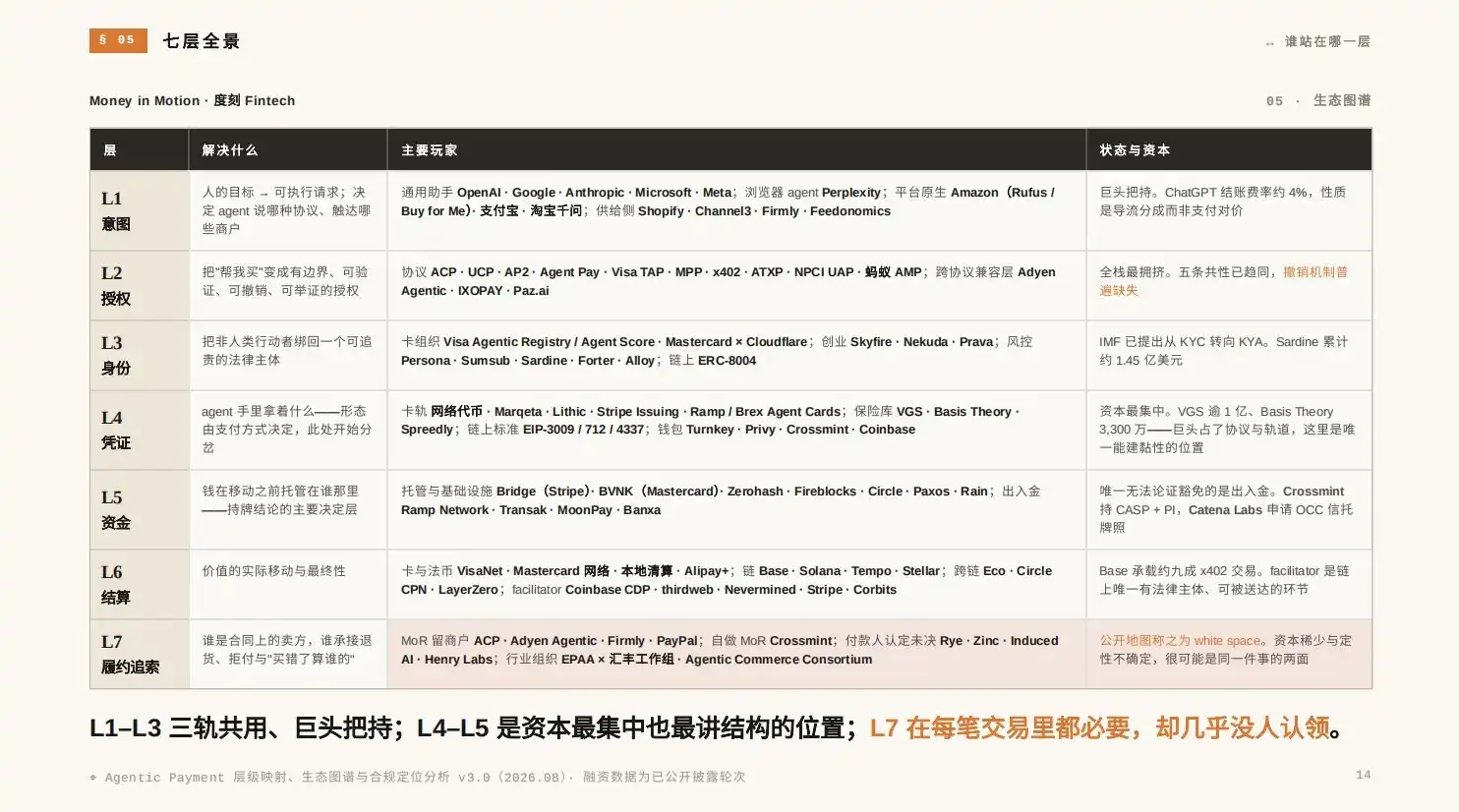Screen dimensions: 1459x812
Task: Select the orange summary "L7 在每笔交易里都必要"
Action: coord(1000,728)
